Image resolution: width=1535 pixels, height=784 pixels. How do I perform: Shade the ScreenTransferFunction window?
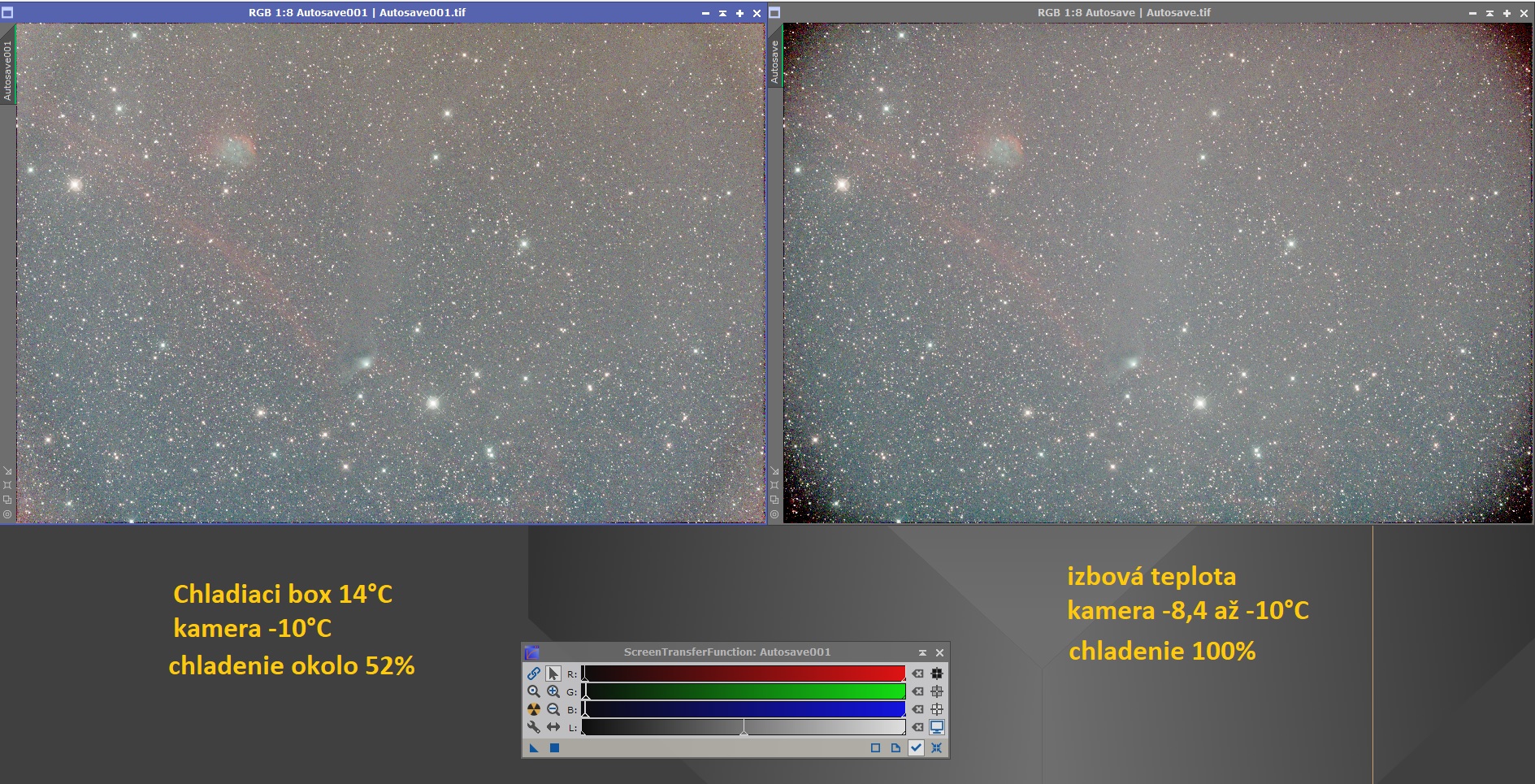[x=922, y=652]
